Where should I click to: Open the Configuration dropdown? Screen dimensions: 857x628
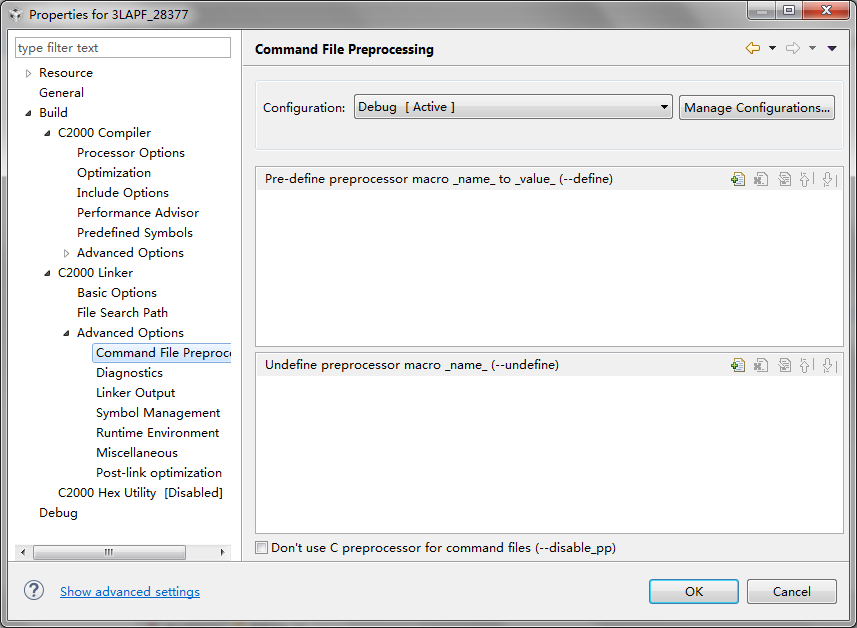coord(513,107)
